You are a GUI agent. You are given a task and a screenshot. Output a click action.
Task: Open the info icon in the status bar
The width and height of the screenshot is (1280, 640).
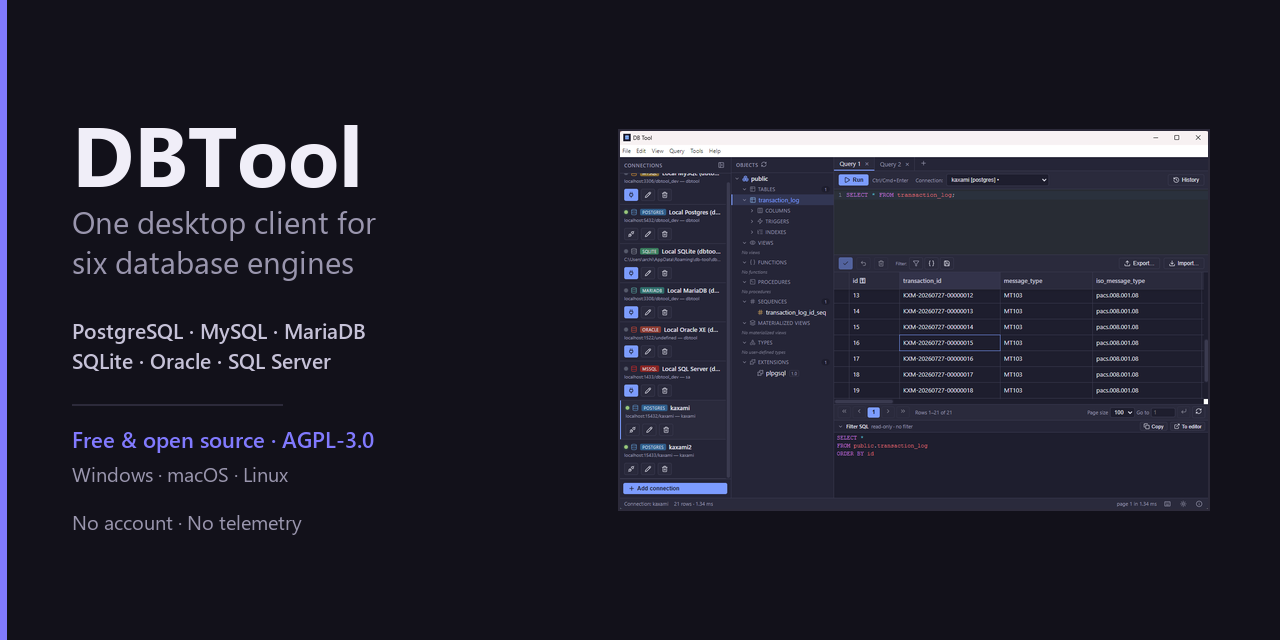point(1199,504)
